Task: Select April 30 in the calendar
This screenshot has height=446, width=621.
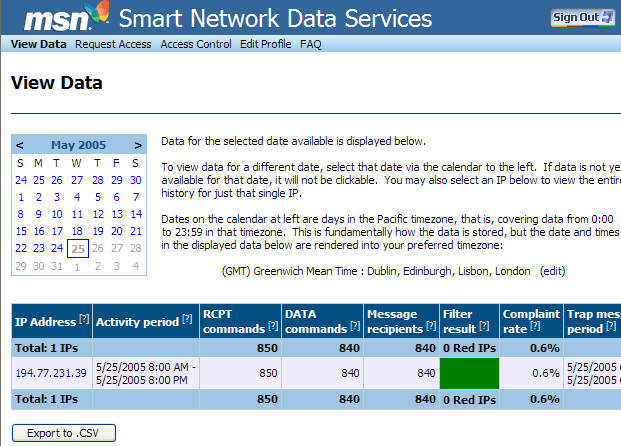Action: (136, 180)
